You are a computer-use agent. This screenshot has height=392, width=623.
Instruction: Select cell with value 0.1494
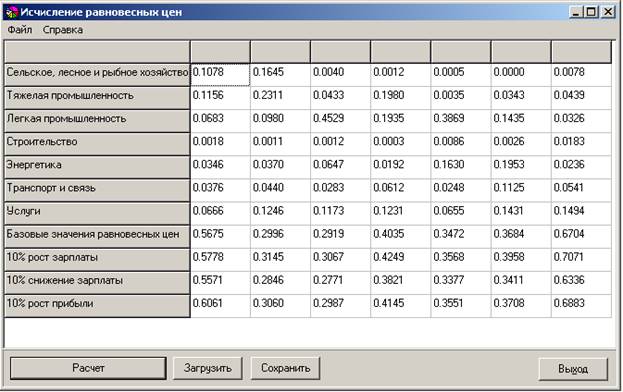pyautogui.click(x=581, y=213)
